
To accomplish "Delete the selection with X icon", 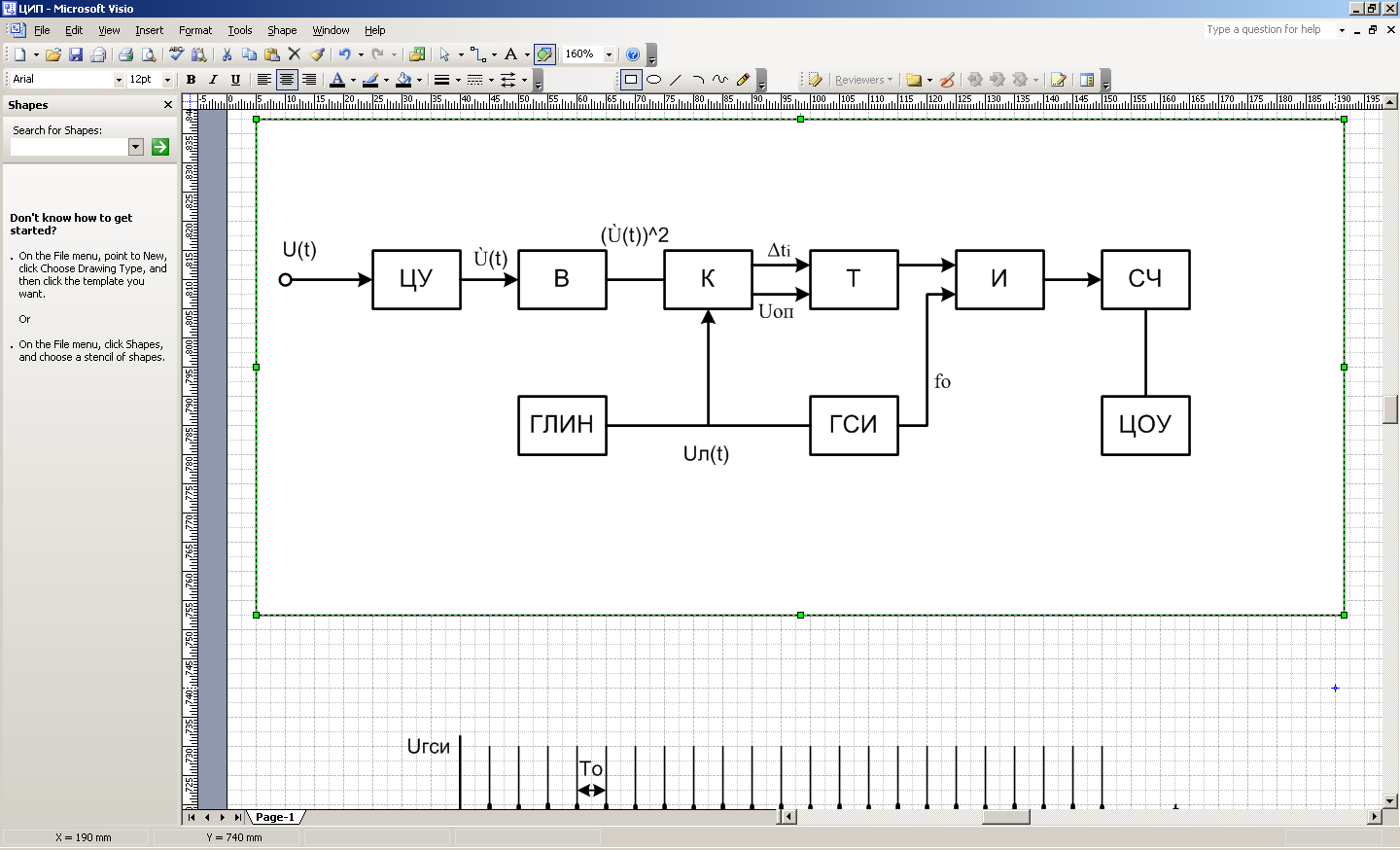I will [x=295, y=54].
